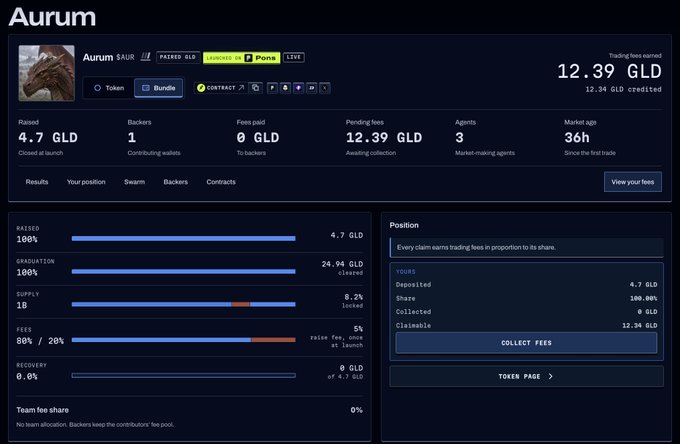680x444 pixels.
Task: Click the Every claim earns trading fees notice
Action: pos(526,248)
